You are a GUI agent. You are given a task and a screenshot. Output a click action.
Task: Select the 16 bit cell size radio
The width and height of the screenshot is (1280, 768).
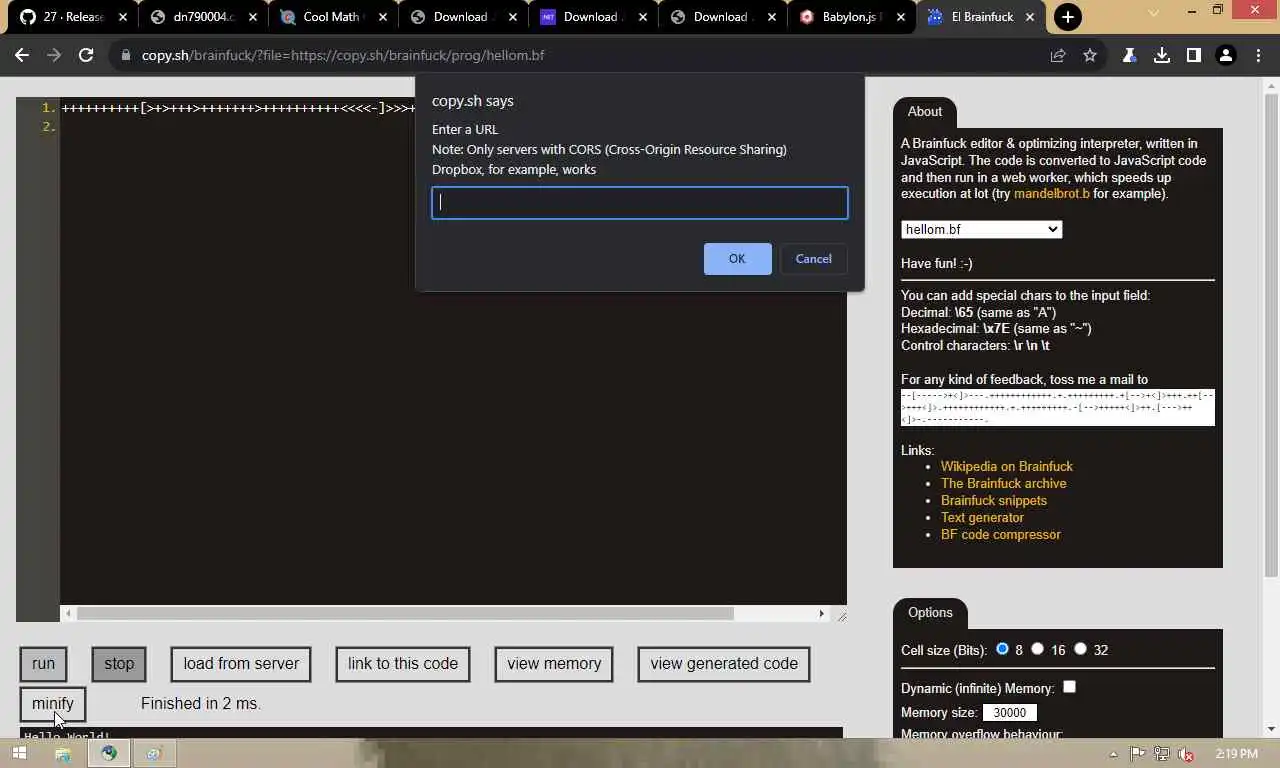(1037, 649)
